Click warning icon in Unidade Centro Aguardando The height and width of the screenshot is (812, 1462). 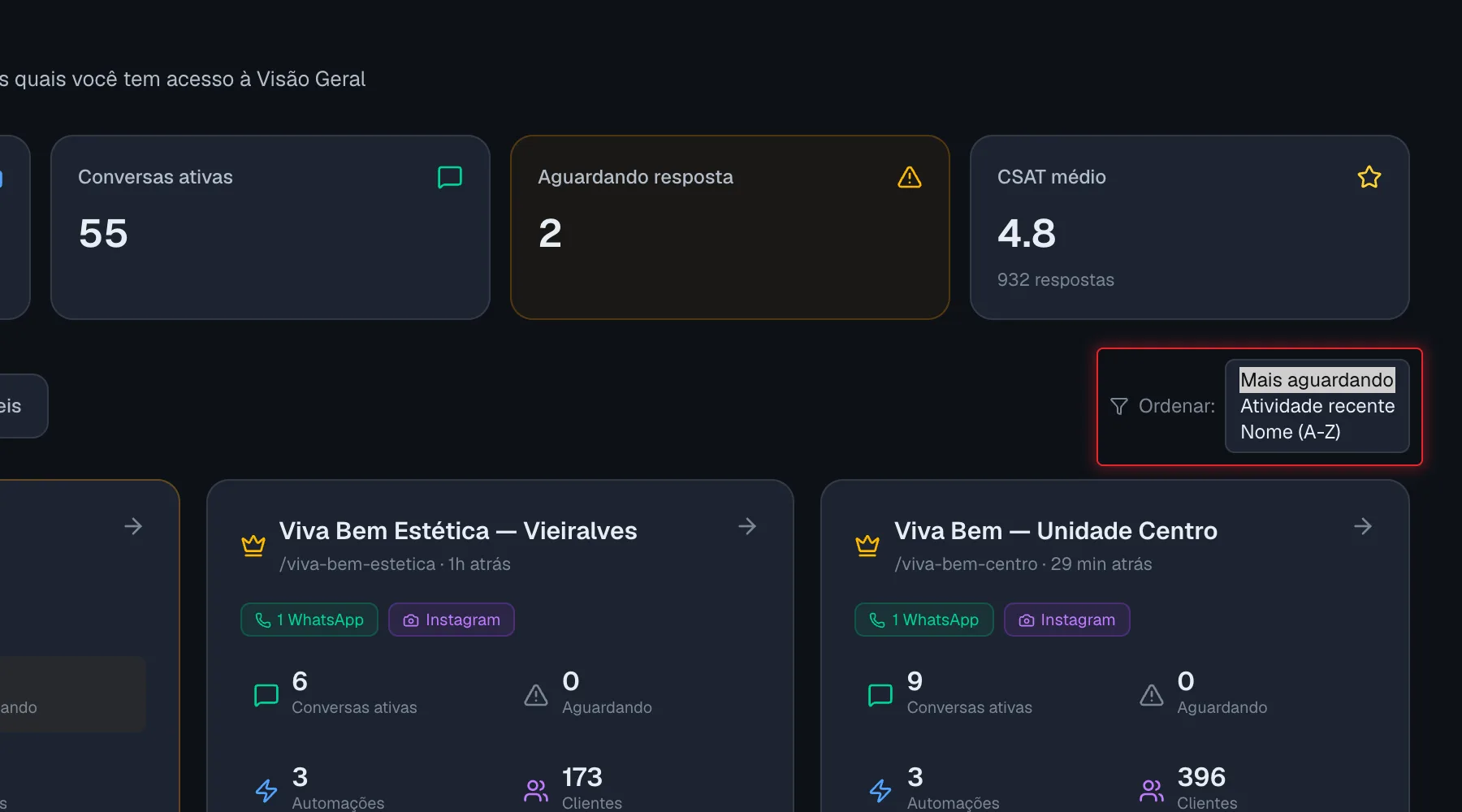pos(1152,695)
